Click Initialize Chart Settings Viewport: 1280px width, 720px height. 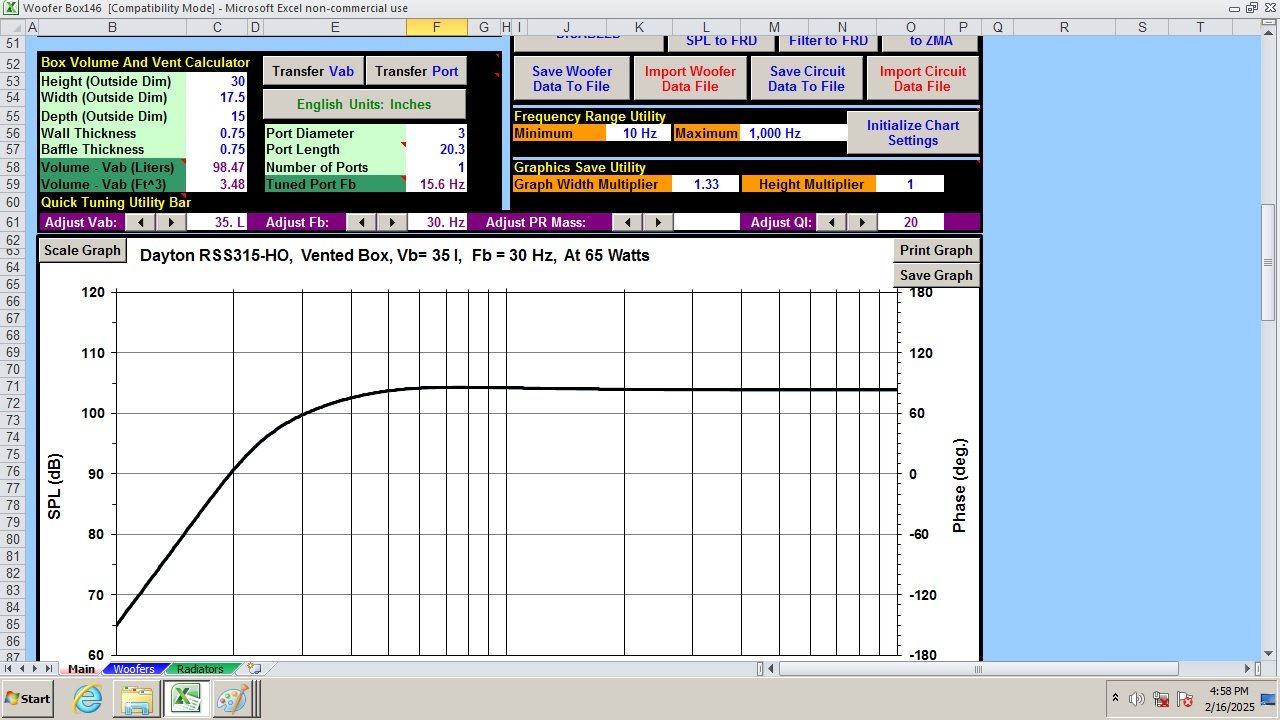(913, 133)
